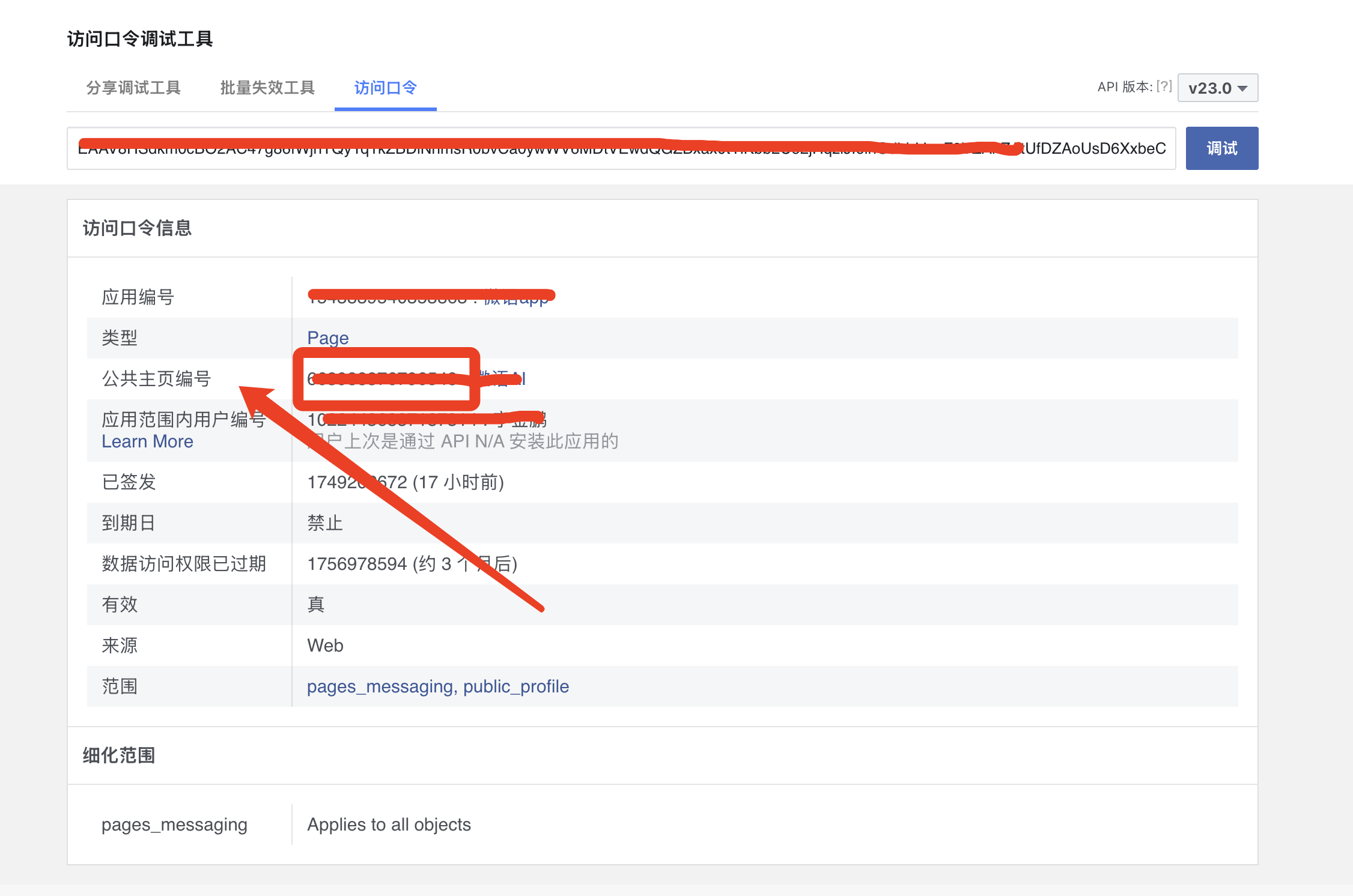Screen dimensions: 1353x896
Task: Click into the access token input field
Action: [x=621, y=148]
